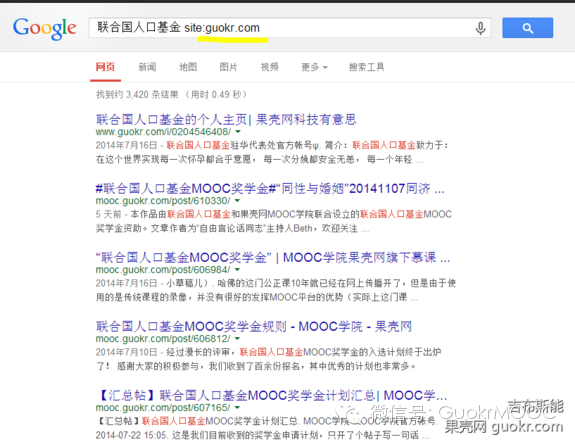Screen dimensions: 575x442
Task: Switch to the 地图 tab
Action: click(188, 67)
